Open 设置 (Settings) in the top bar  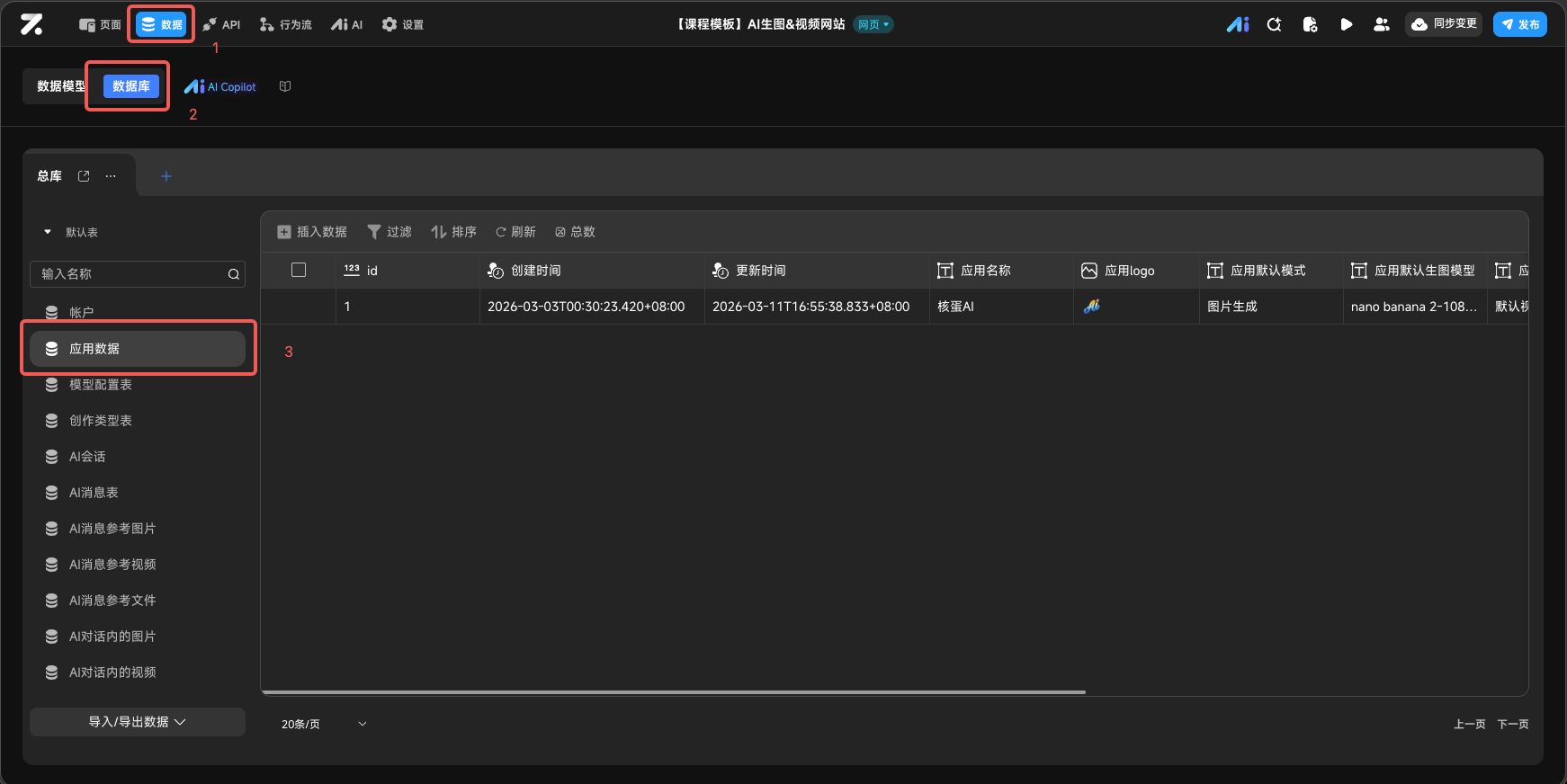click(x=402, y=25)
